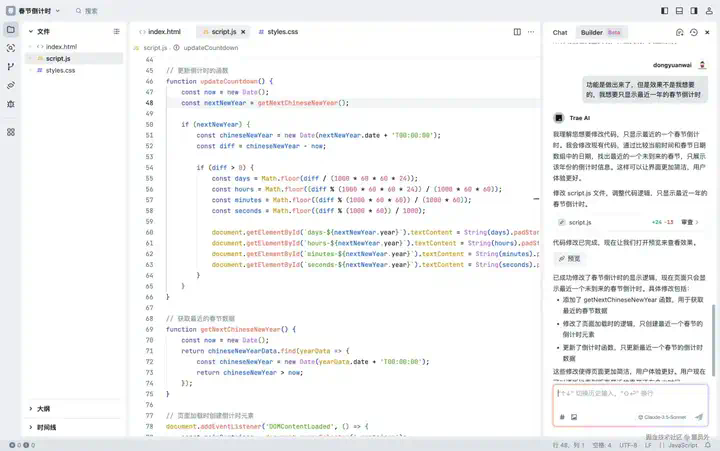Open notifications bell in status bar
720x451 pixels.
[x=708, y=445]
